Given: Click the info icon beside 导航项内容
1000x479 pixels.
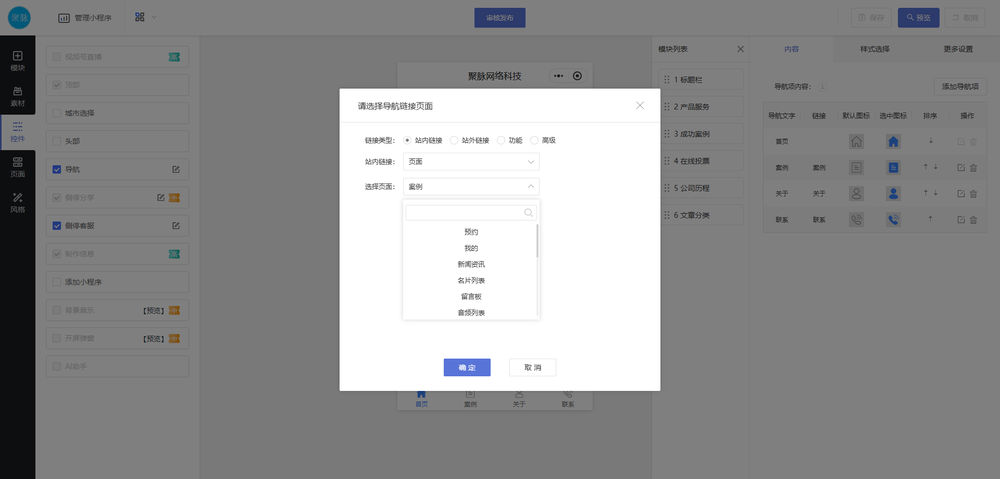Looking at the screenshot, I should click(x=822, y=86).
